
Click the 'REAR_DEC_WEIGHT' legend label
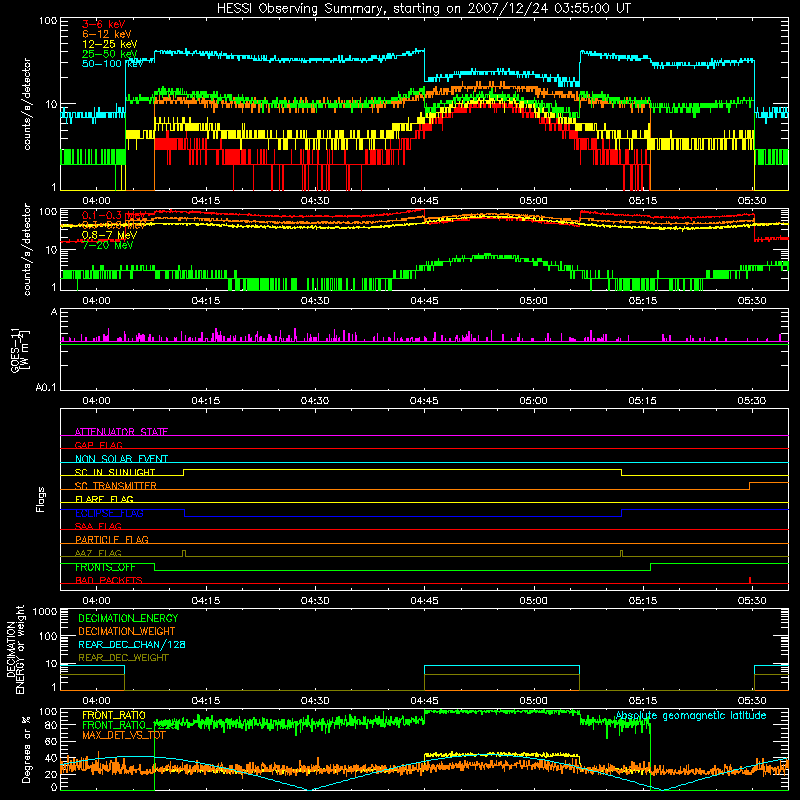tap(123, 658)
